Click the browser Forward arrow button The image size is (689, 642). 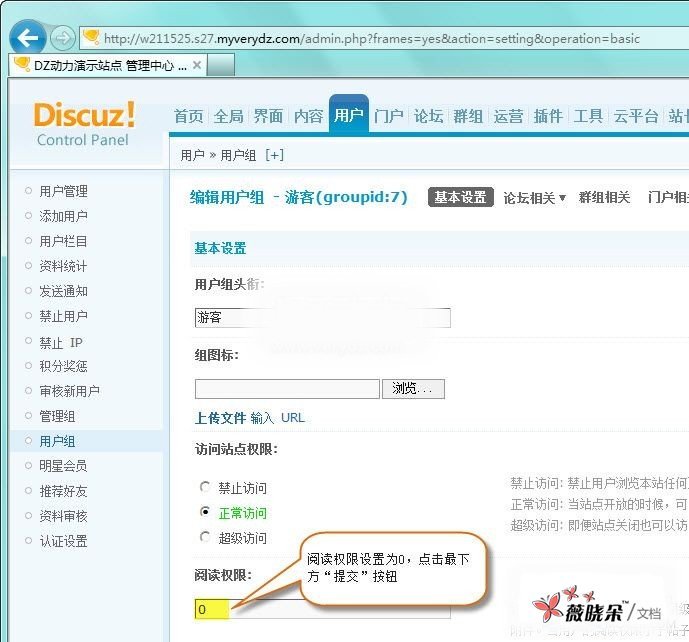pos(62,38)
